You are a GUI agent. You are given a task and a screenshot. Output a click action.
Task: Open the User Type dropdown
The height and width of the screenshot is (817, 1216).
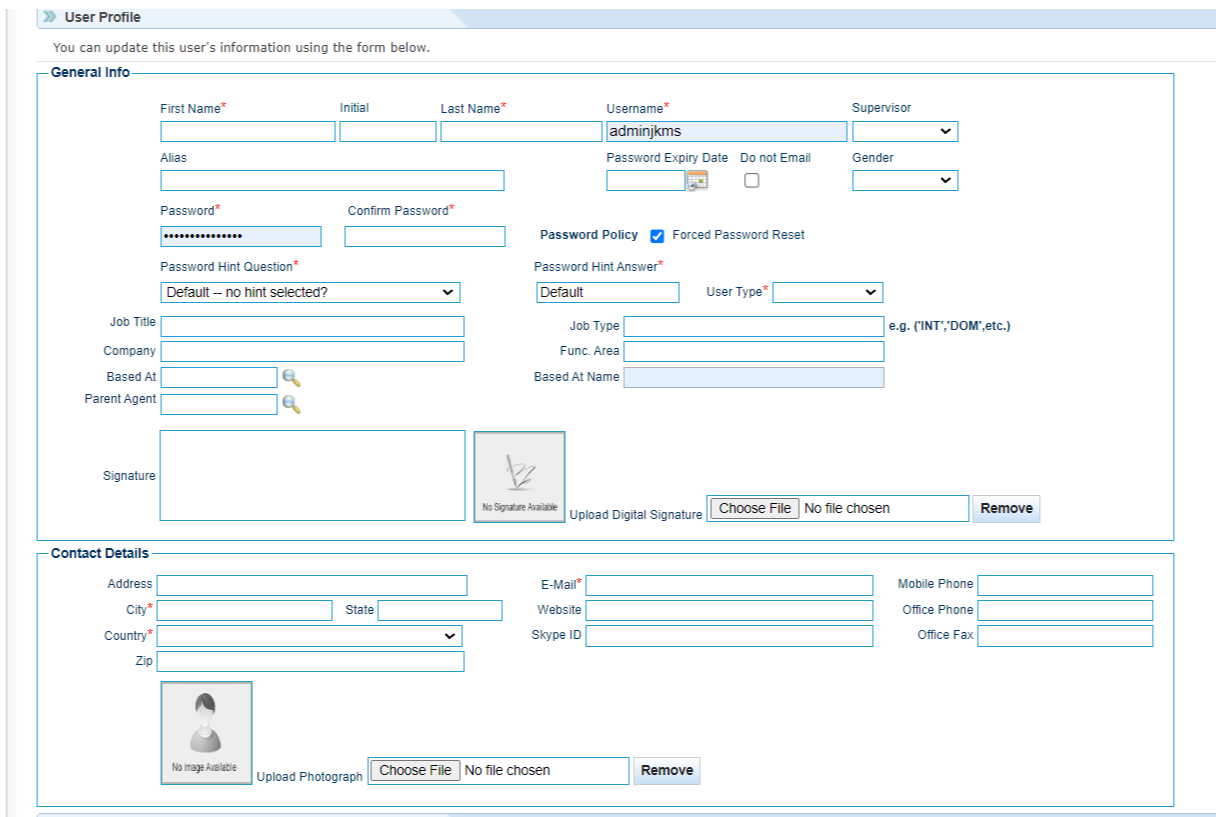pos(828,292)
